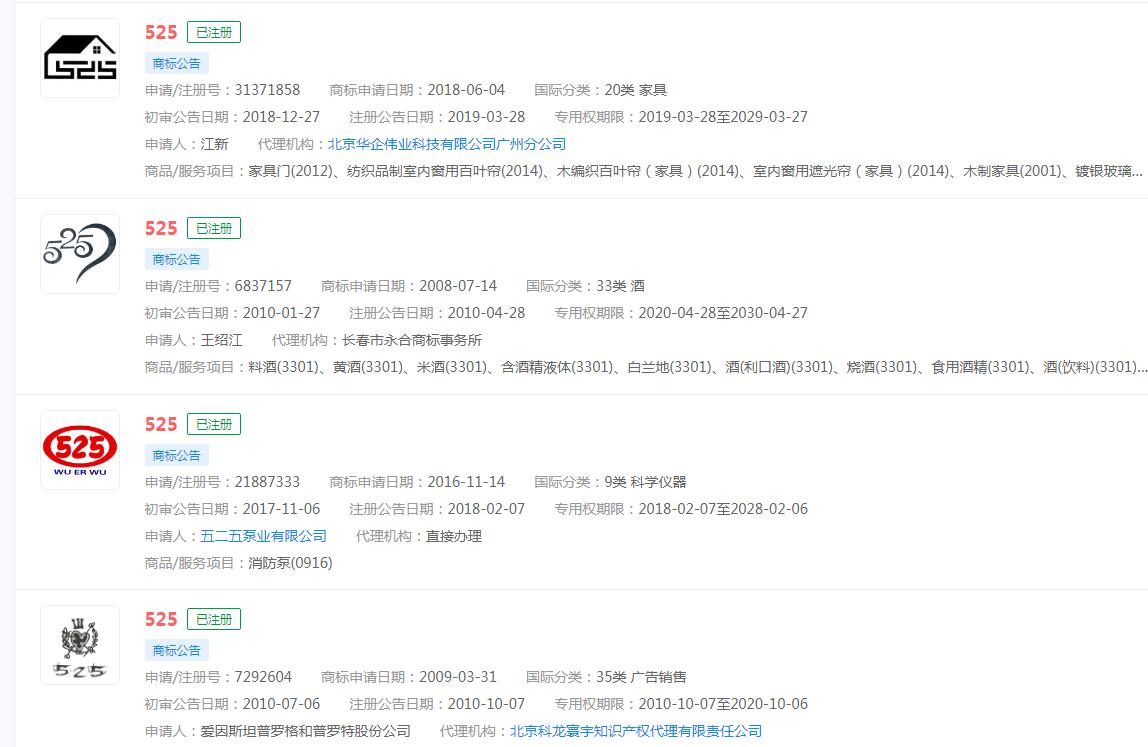1148x747 pixels.
Task: Select registration number 21887333 text
Action: [x=267, y=482]
